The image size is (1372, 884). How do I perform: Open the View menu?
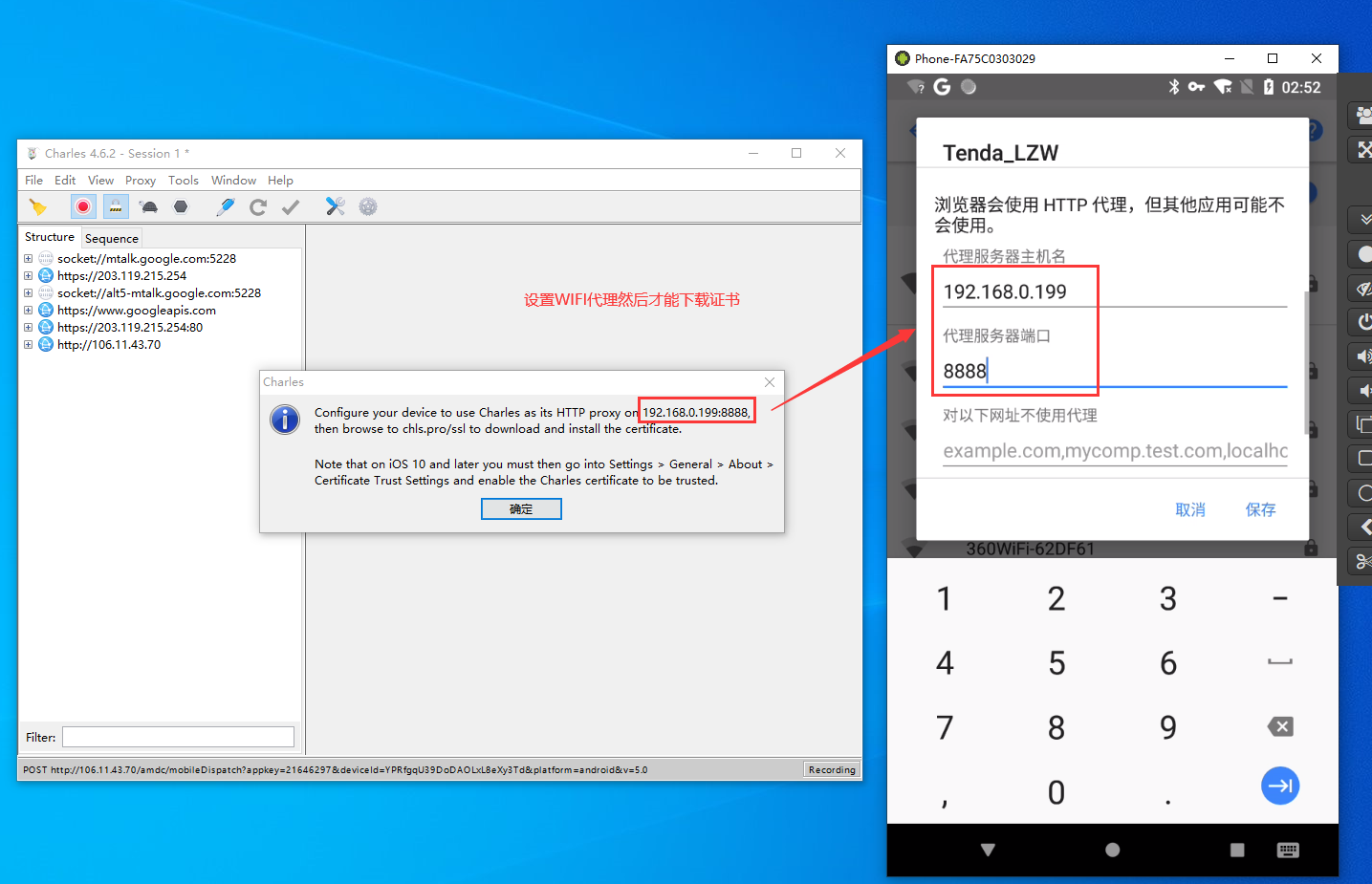pyautogui.click(x=100, y=181)
